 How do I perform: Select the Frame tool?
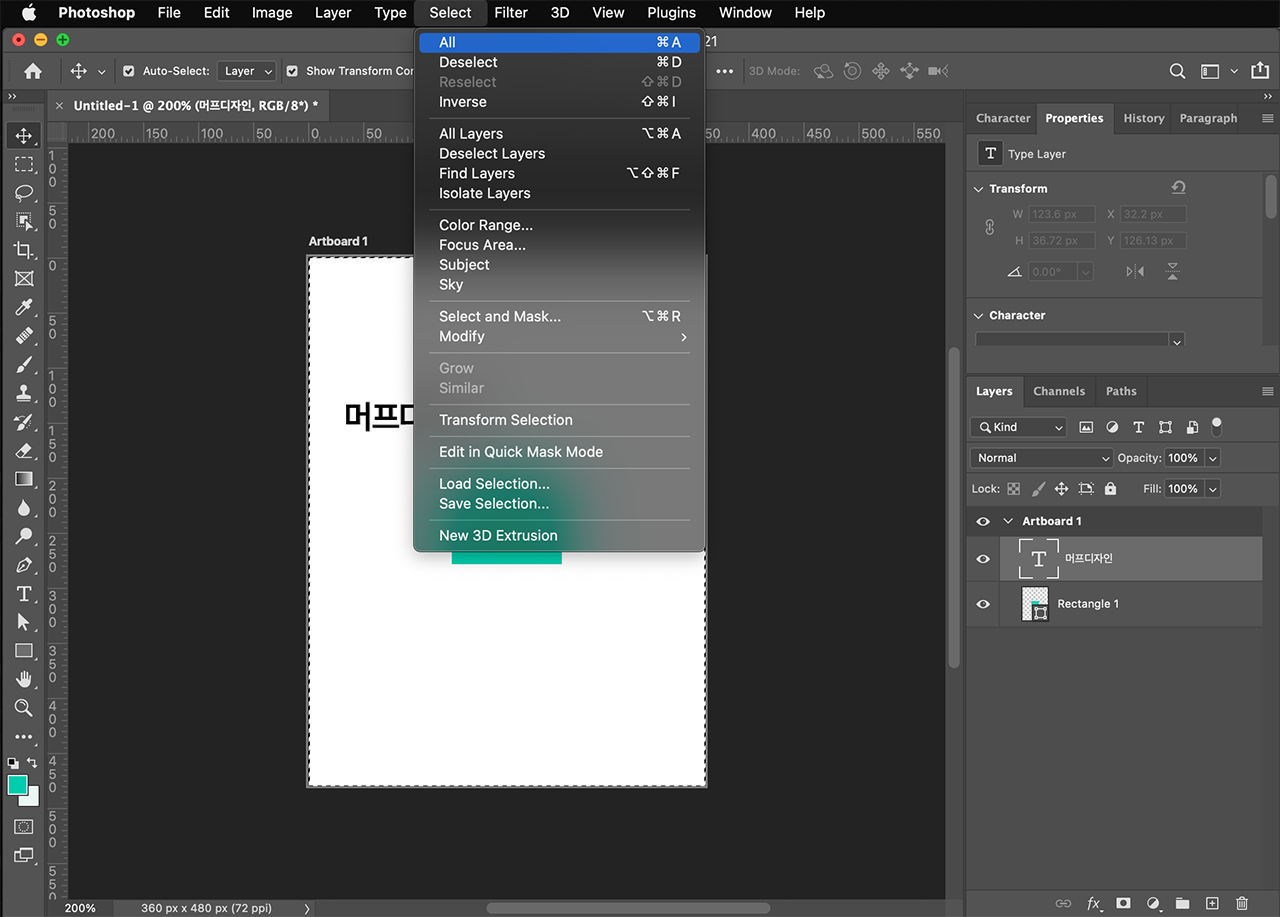pyautogui.click(x=24, y=278)
